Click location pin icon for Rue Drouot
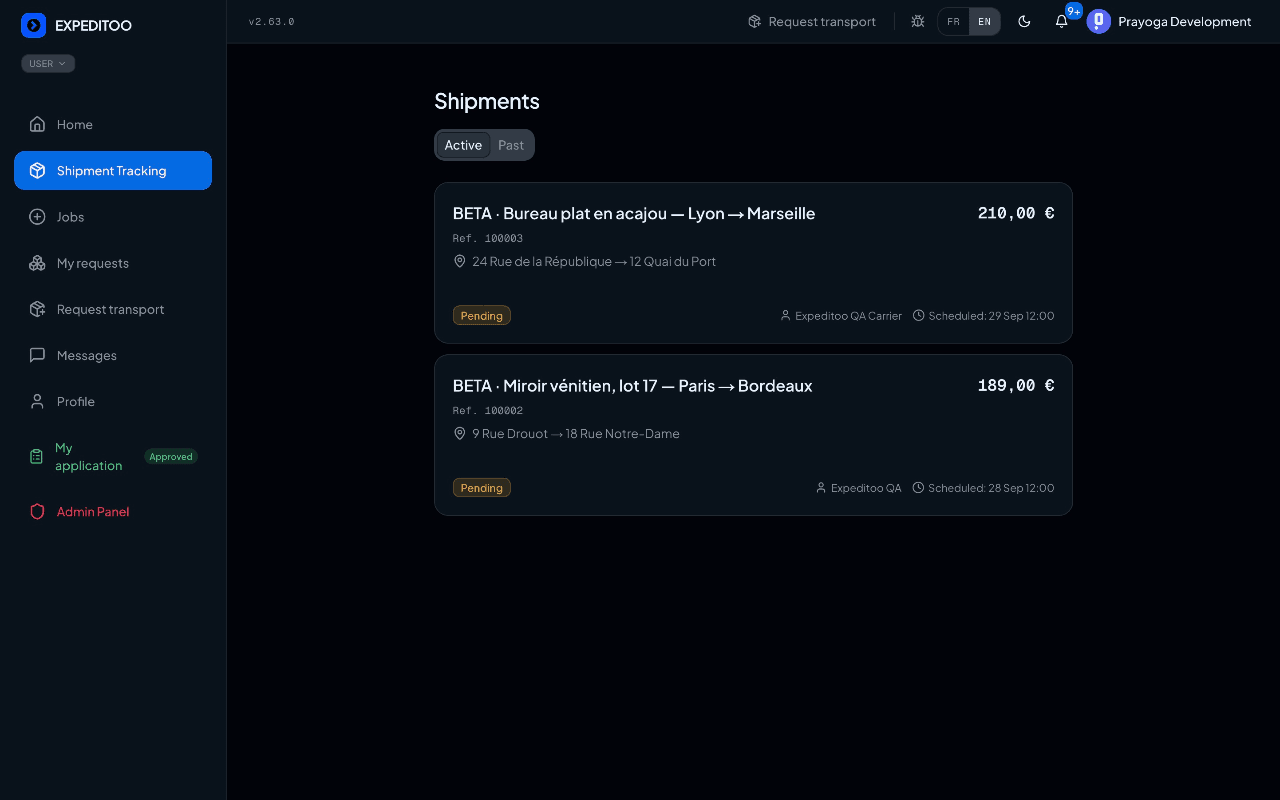 coord(460,433)
